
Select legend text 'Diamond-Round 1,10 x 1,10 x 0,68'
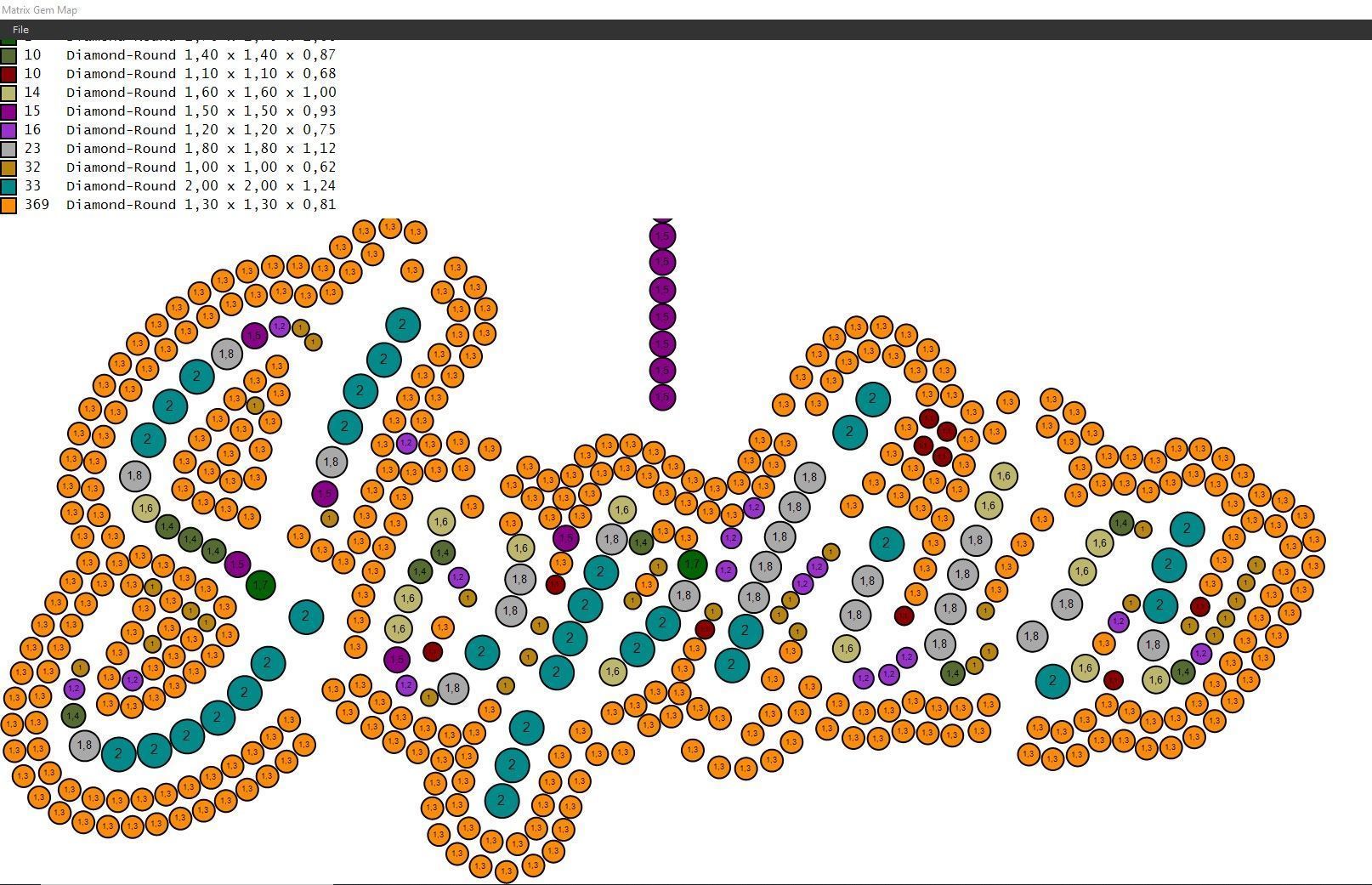pyautogui.click(x=201, y=74)
